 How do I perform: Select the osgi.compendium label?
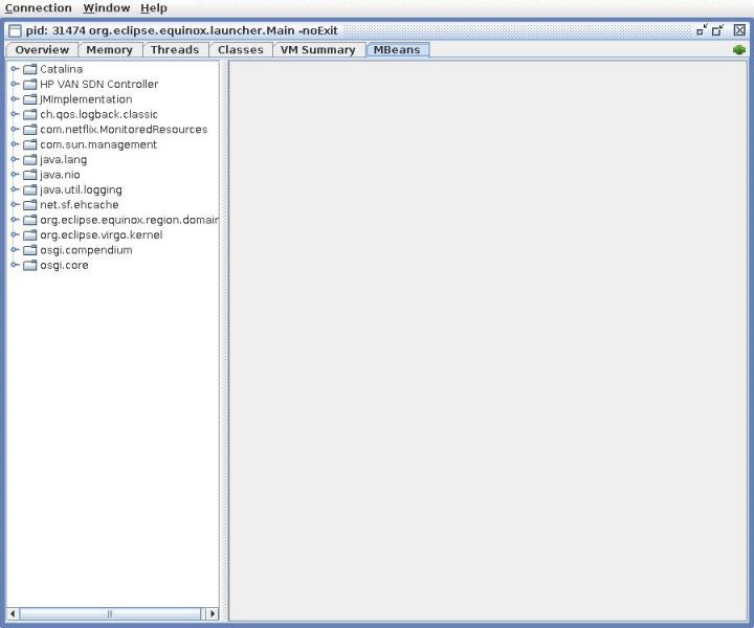tap(86, 250)
